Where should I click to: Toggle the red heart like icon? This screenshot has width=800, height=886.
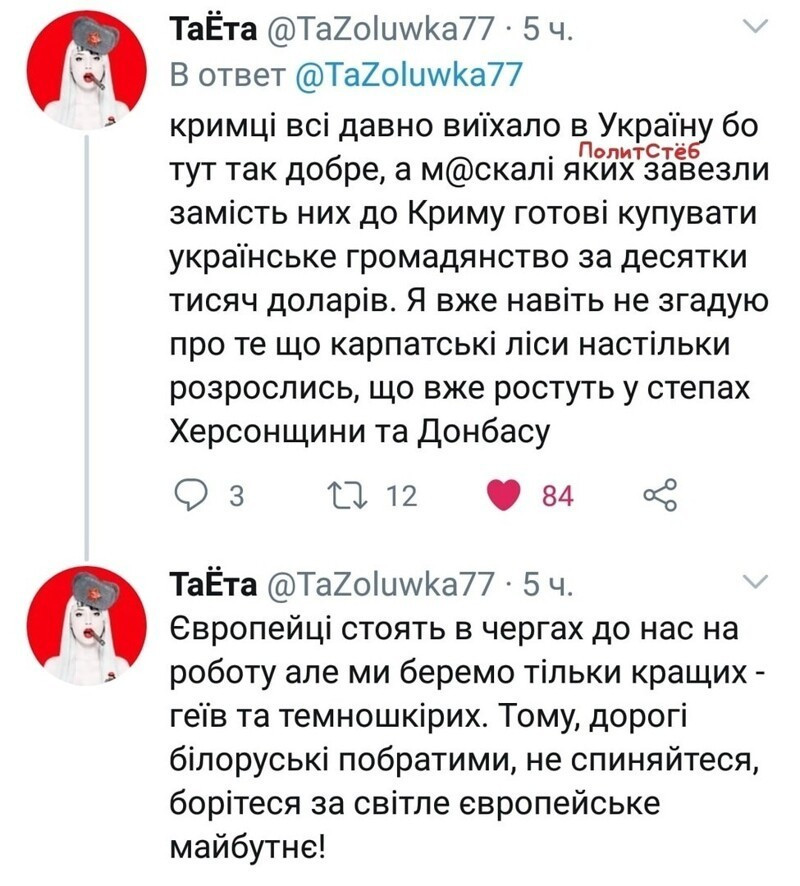(509, 496)
